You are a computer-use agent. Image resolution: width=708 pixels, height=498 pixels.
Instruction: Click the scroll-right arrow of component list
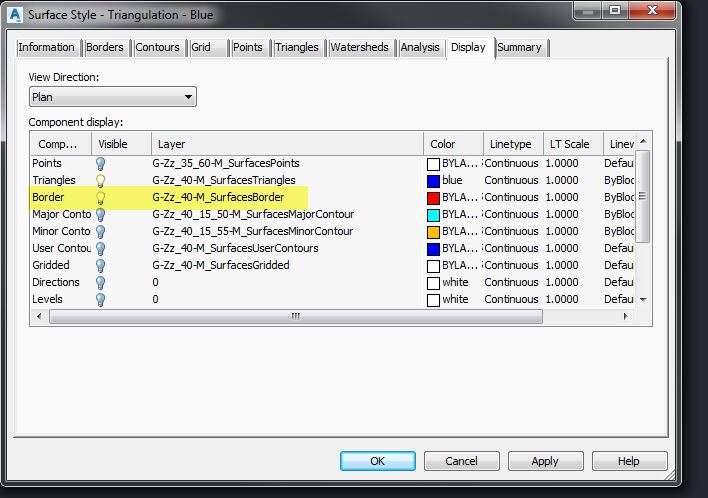point(625,316)
